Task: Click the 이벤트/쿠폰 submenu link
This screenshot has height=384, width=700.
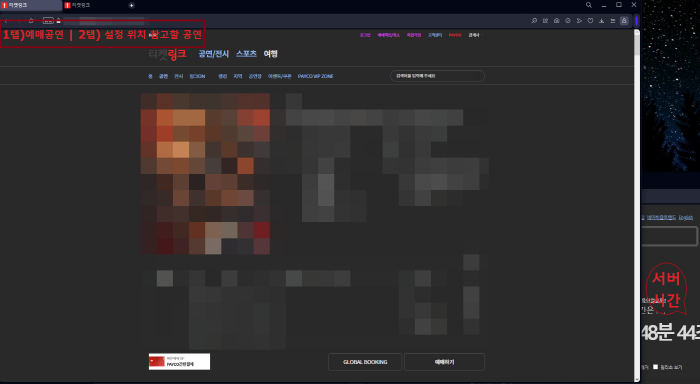Action: pos(279,76)
